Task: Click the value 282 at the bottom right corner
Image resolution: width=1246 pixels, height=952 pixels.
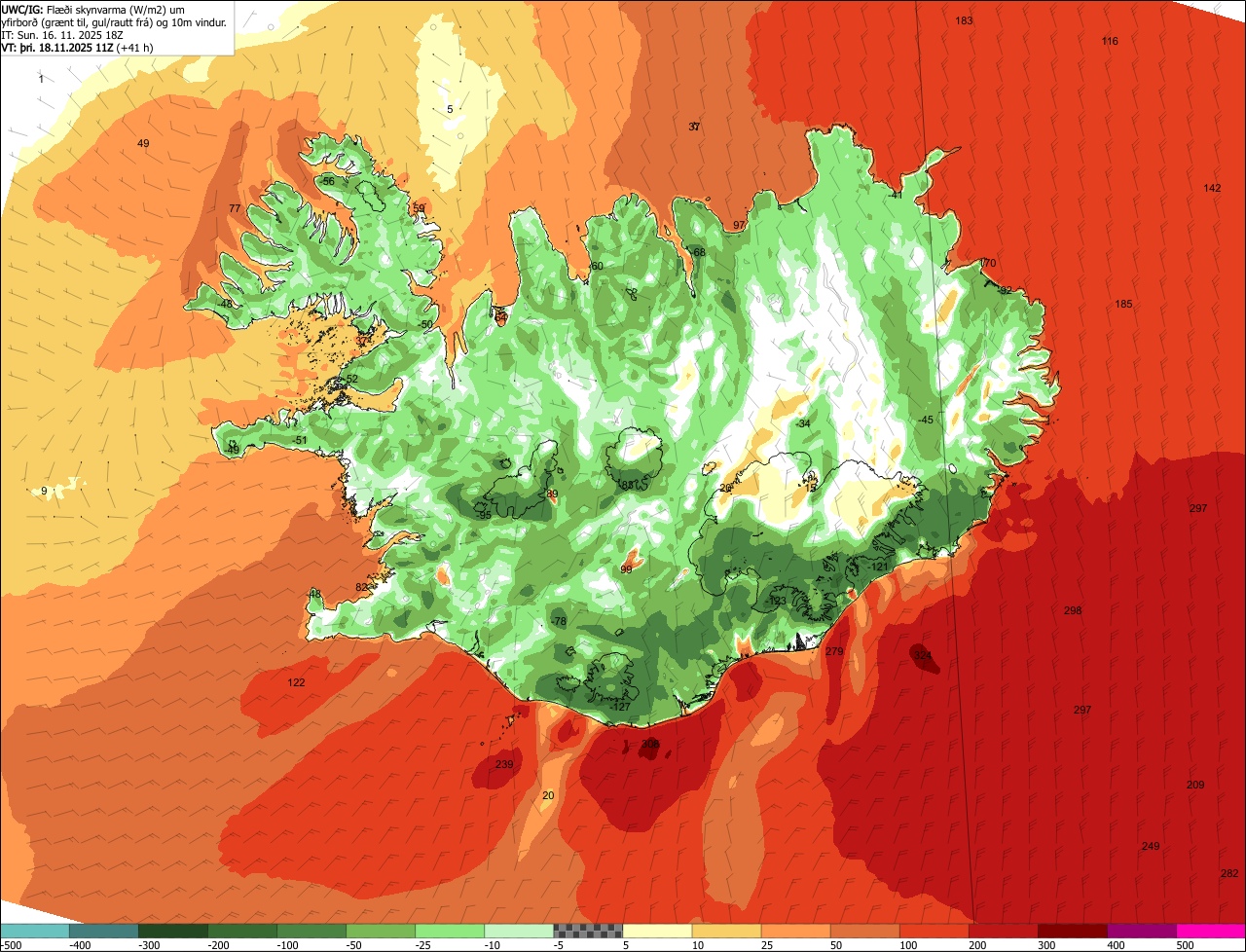Action: click(1229, 873)
